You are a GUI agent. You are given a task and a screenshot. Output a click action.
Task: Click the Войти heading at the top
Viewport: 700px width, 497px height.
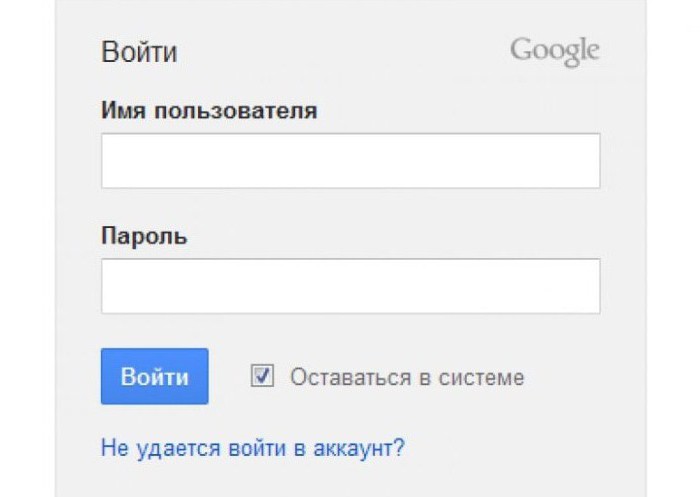(x=139, y=52)
